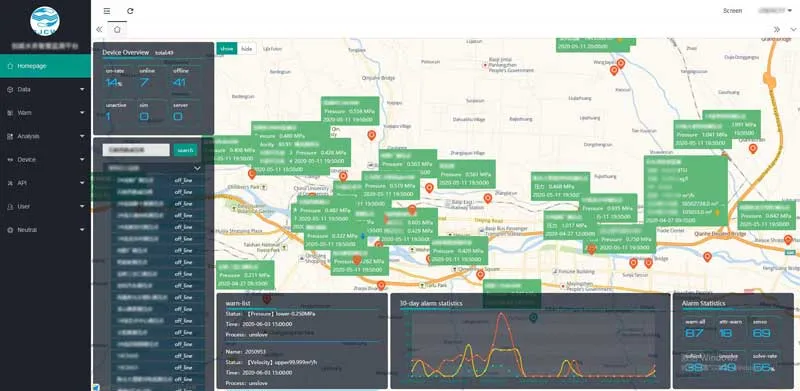Select map pin below 0.534 MPa label
Image resolution: width=800 pixels, height=391 pixels.
pyautogui.click(x=372, y=135)
